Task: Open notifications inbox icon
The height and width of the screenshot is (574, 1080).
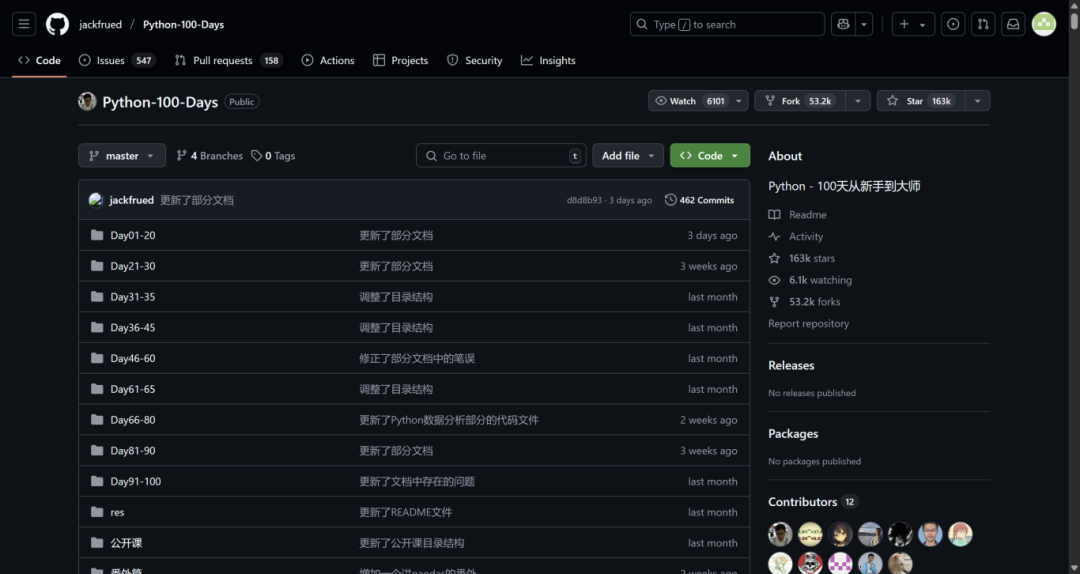Action: point(1013,24)
